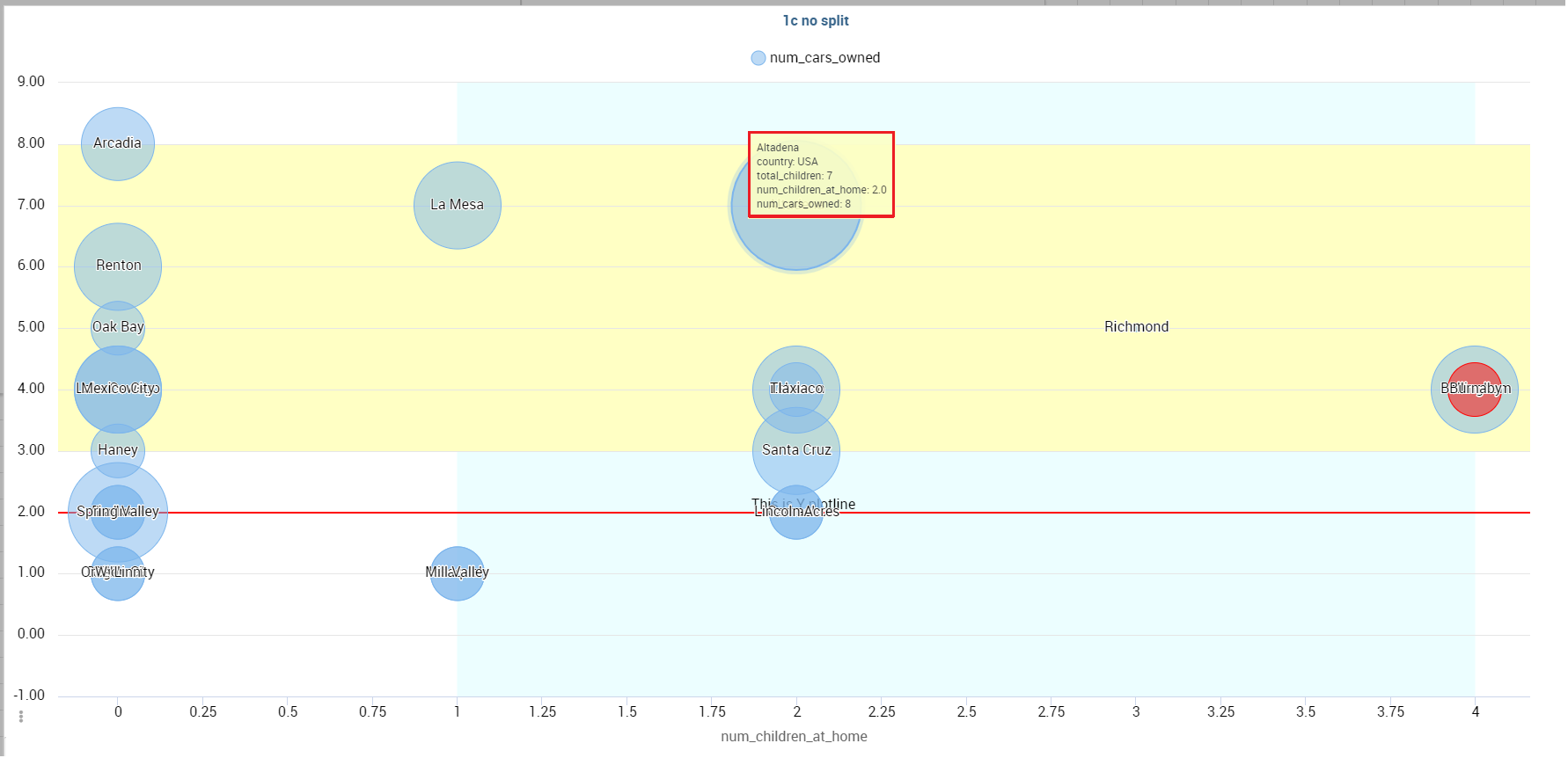The height and width of the screenshot is (758, 1568).
Task: Click the num_children_at_home axis title
Action: (x=795, y=737)
